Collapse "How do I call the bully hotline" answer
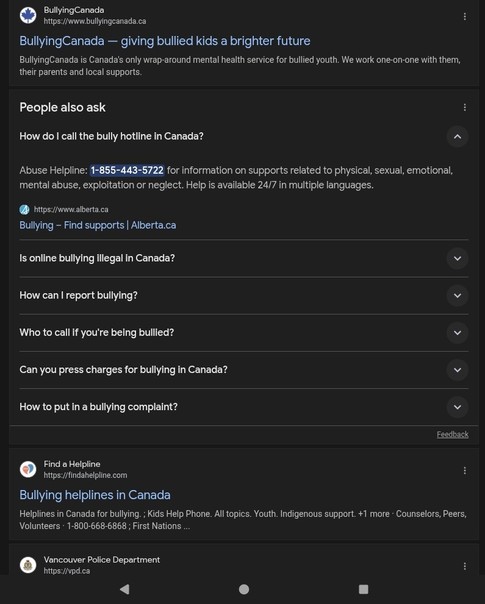Screen dimensions: 485x604 click(x=457, y=136)
